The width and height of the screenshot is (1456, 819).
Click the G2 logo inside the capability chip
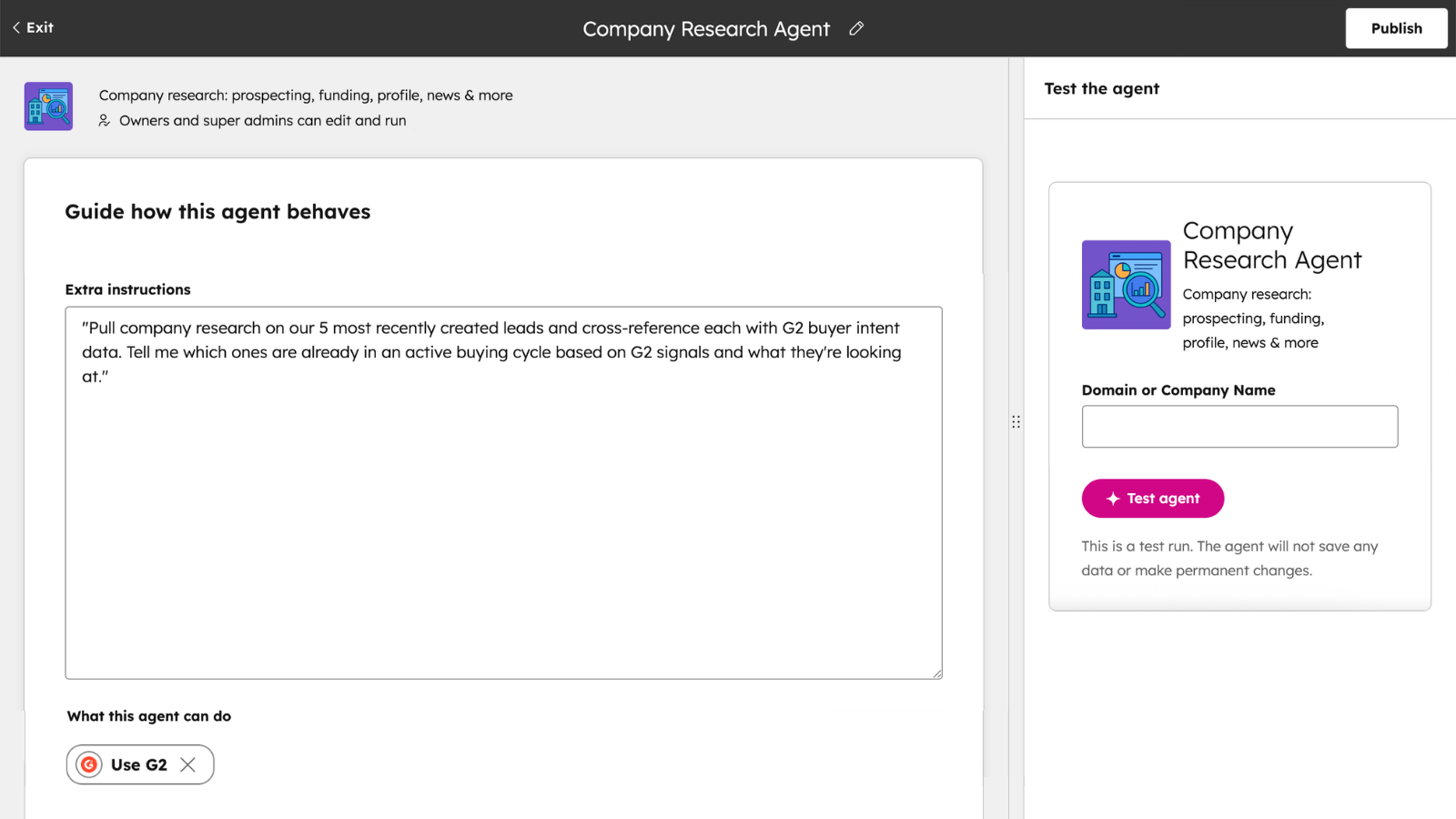(x=88, y=764)
